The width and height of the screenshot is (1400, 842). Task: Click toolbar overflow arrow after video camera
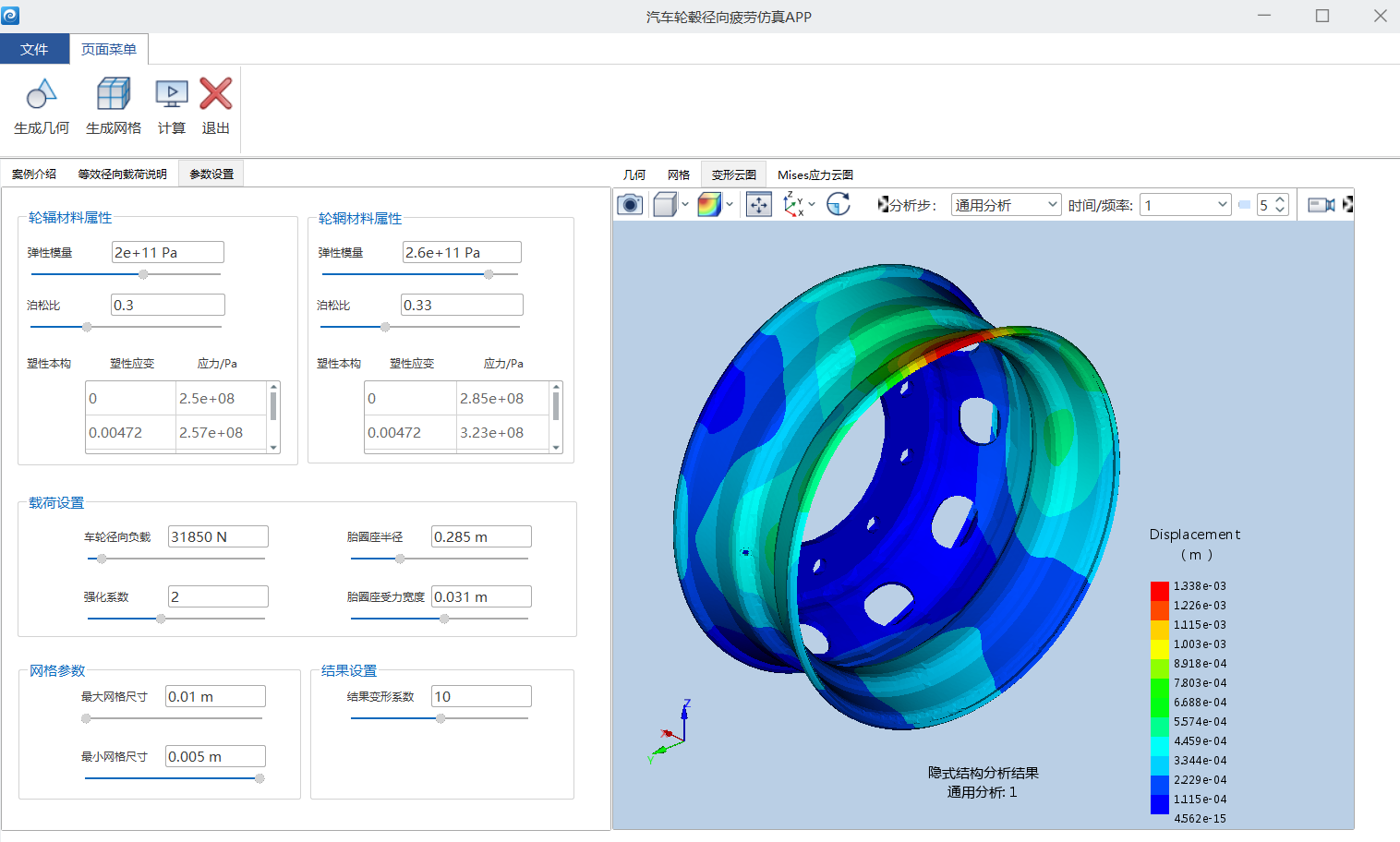point(1348,204)
